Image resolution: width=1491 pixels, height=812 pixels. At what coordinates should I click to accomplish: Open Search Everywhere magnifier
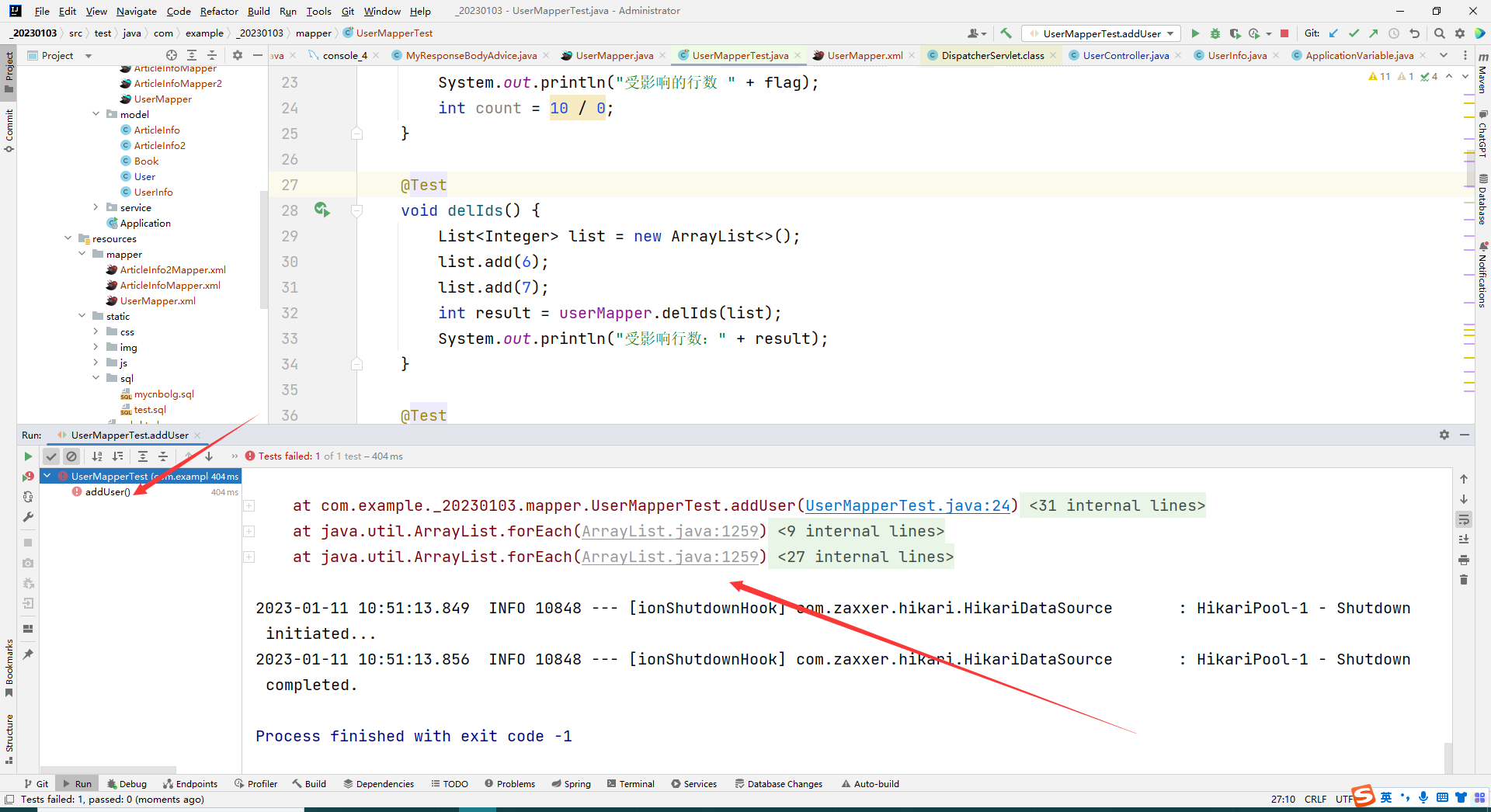point(1440,33)
